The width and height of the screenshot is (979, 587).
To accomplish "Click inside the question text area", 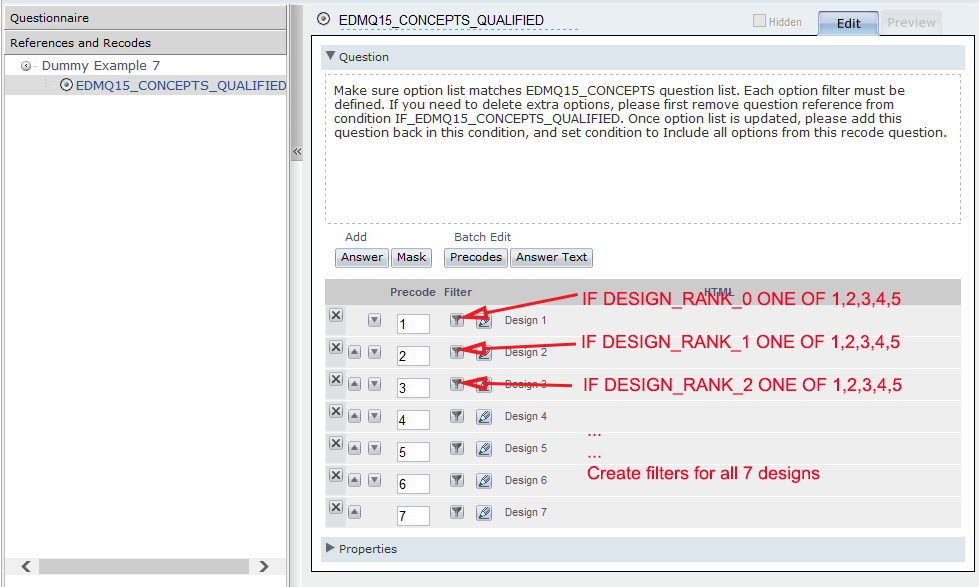I will [x=642, y=149].
